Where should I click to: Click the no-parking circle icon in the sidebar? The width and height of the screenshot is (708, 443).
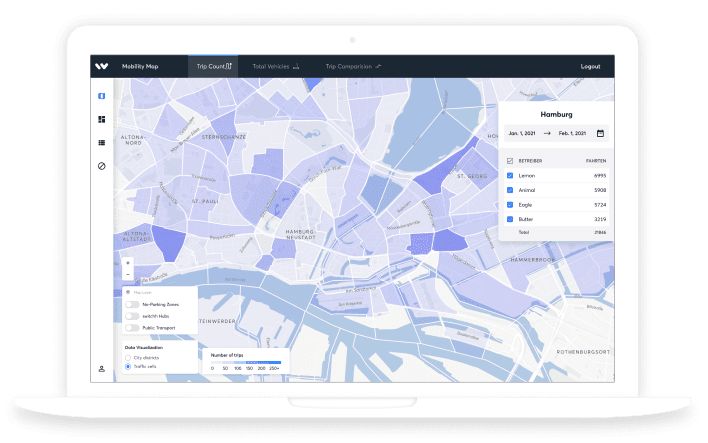[102, 166]
